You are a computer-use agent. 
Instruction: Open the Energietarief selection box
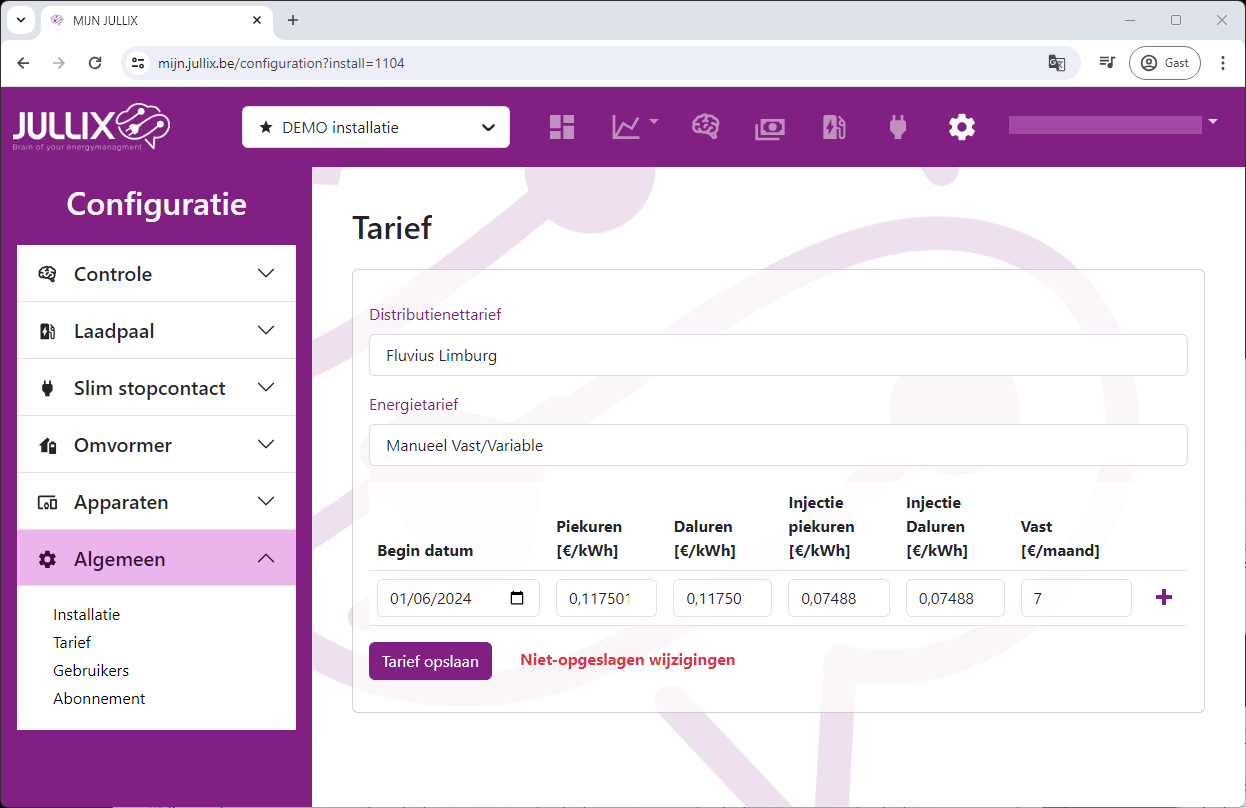pyautogui.click(x=778, y=445)
